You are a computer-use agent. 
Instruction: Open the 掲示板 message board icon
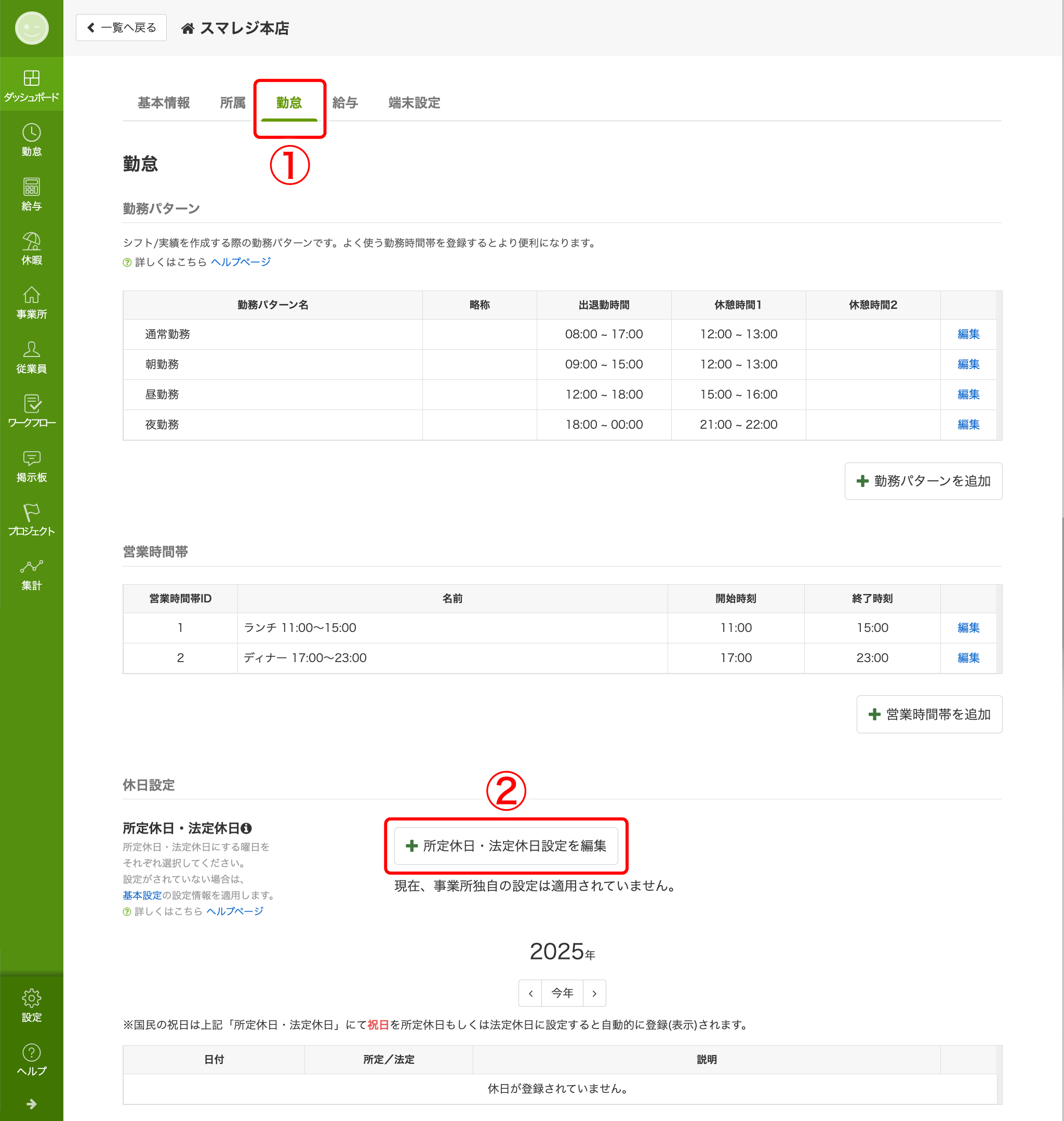point(31,458)
